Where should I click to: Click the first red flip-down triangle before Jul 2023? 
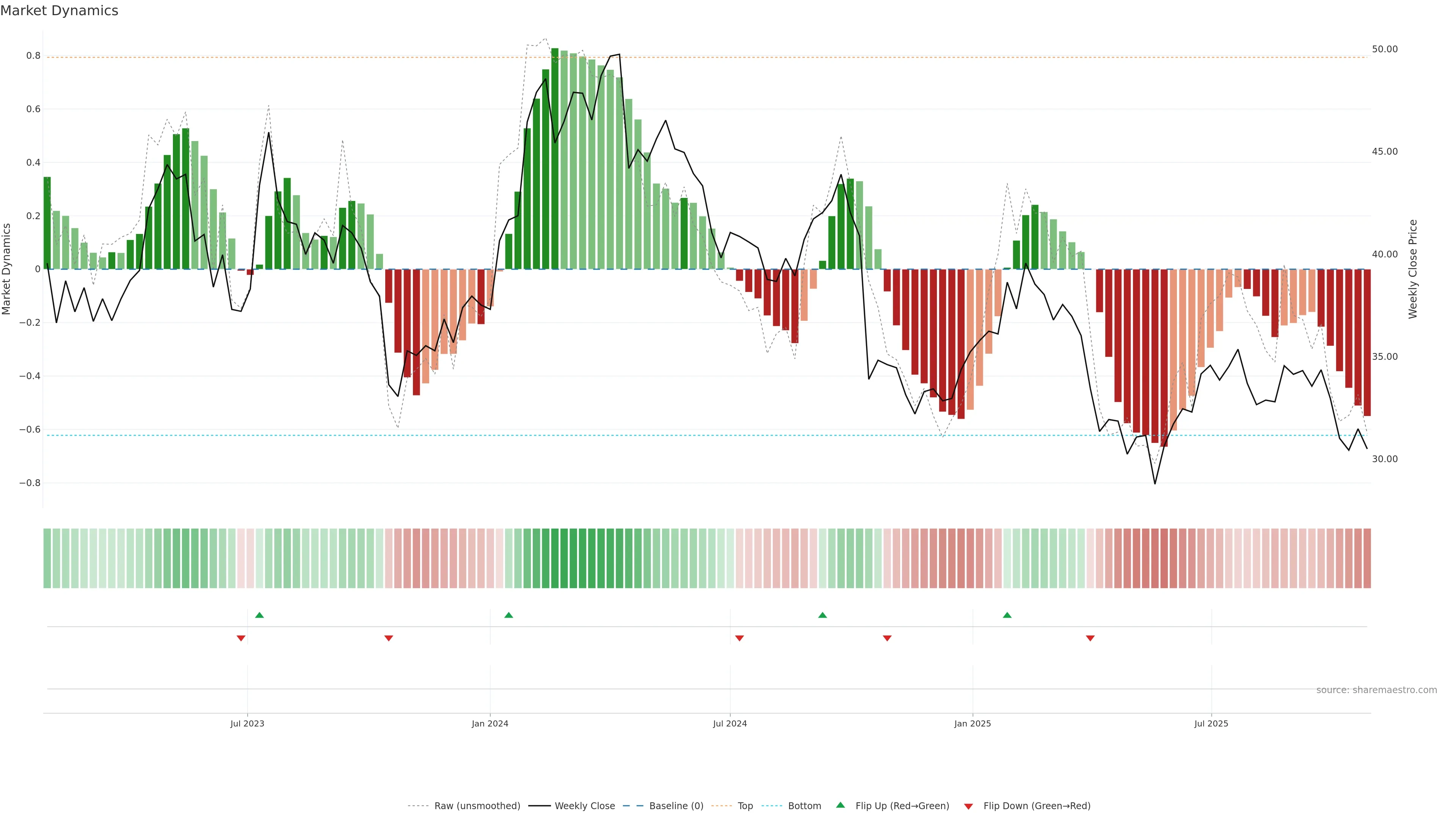pos(241,638)
